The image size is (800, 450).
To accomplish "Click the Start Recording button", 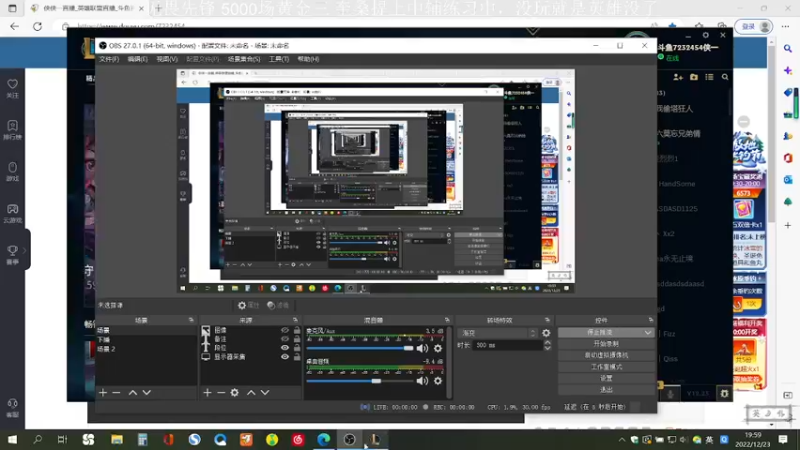I will point(606,344).
